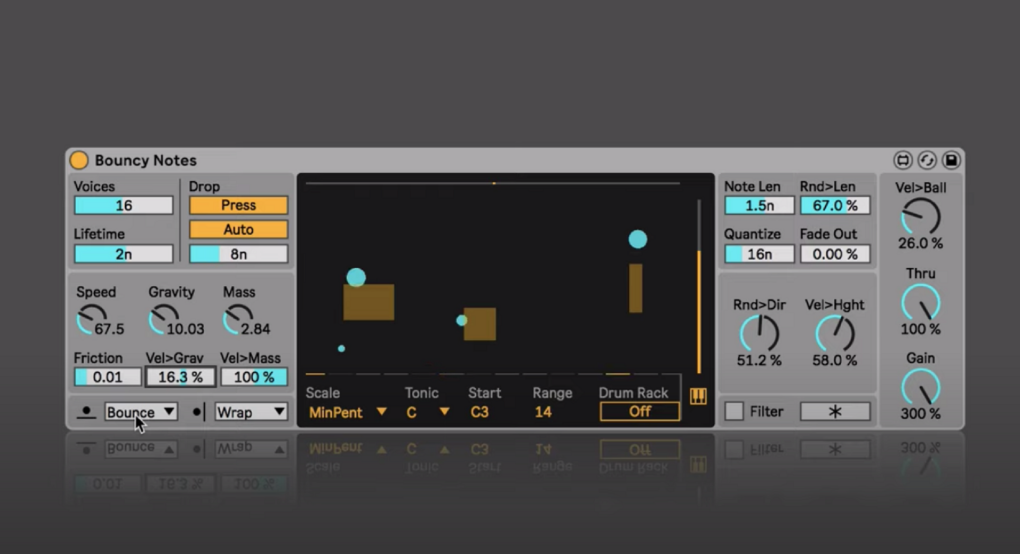The width and height of the screenshot is (1020, 554).
Task: Toggle the Bouncy Notes device activator
Action: pyautogui.click(x=79, y=160)
